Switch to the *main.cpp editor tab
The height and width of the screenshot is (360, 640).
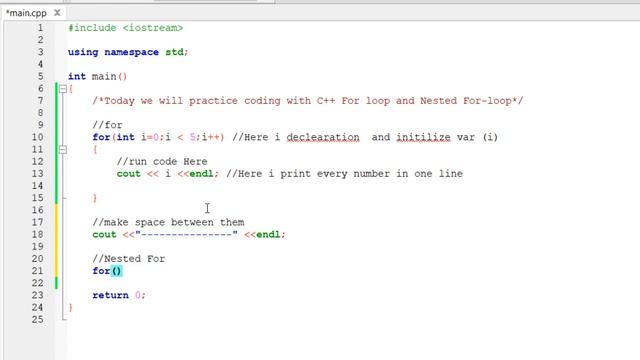[x=27, y=13]
